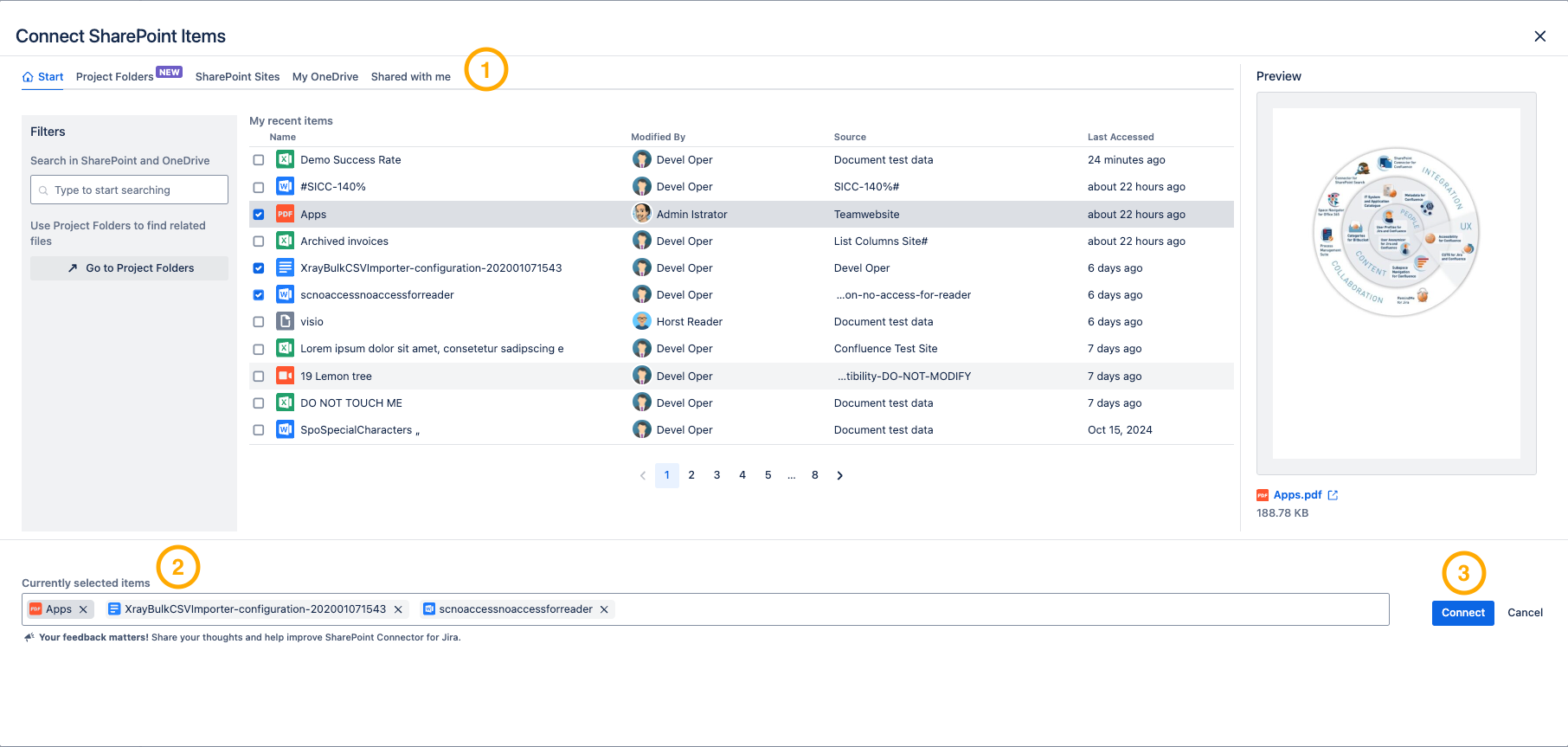Focus the SharePoint and OneDrive search field
This screenshot has width=1568, height=747.
(130, 190)
